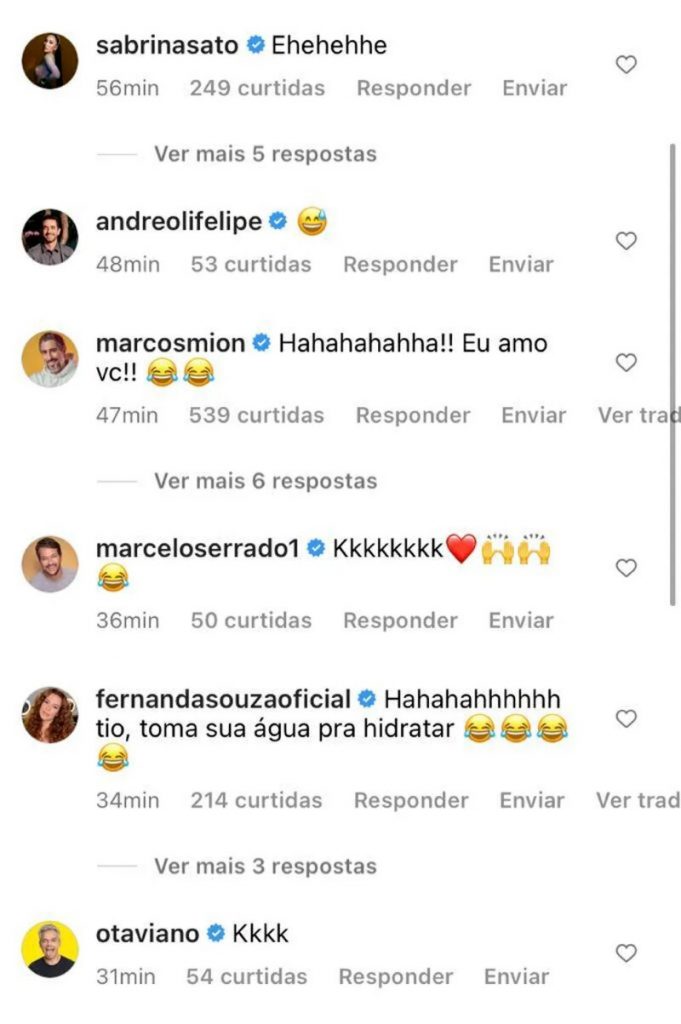Open marcosmion's profile picture
The height and width of the screenshot is (1024, 681).
tap(50, 360)
